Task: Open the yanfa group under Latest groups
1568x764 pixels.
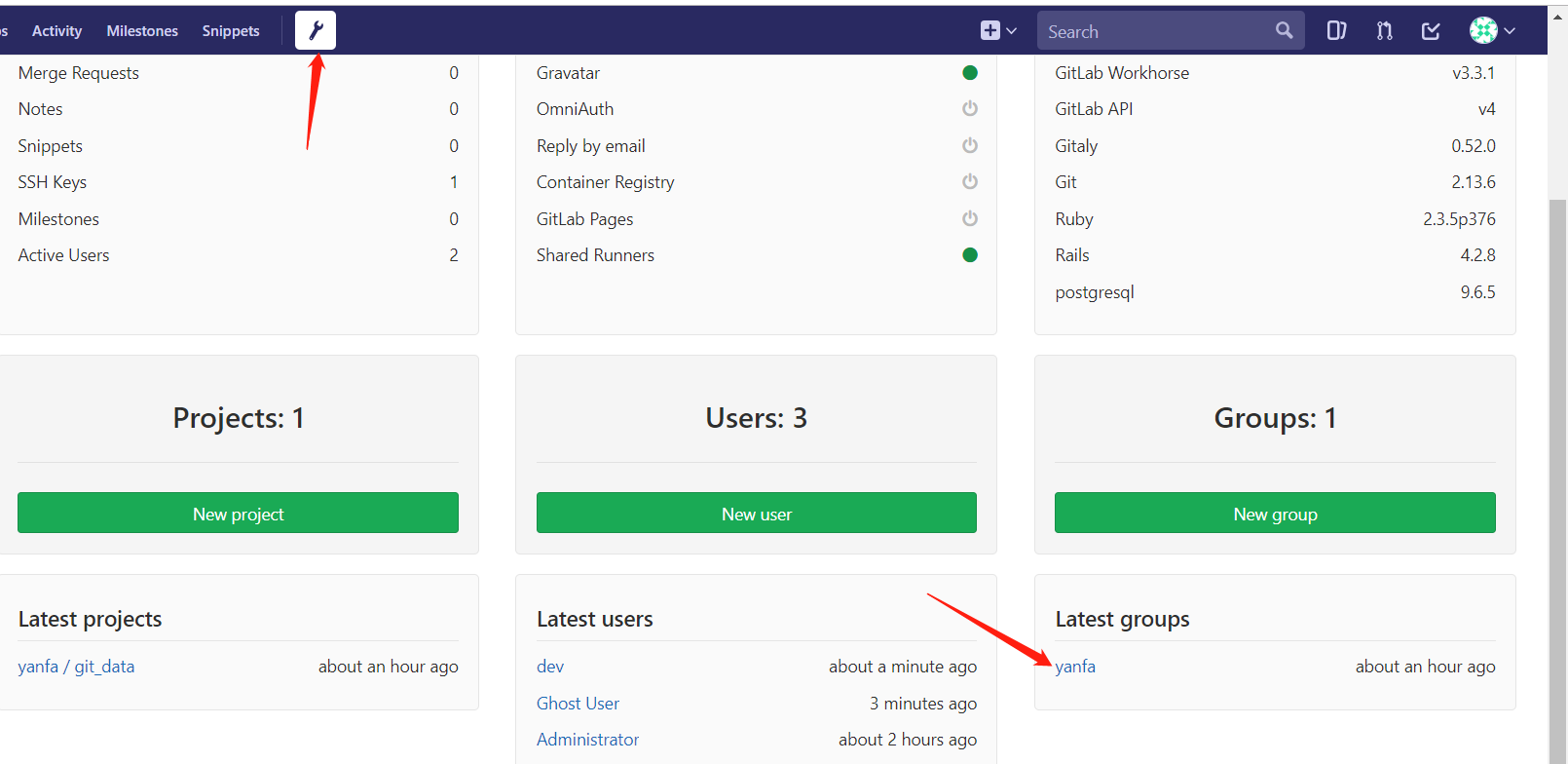Action: click(1075, 667)
